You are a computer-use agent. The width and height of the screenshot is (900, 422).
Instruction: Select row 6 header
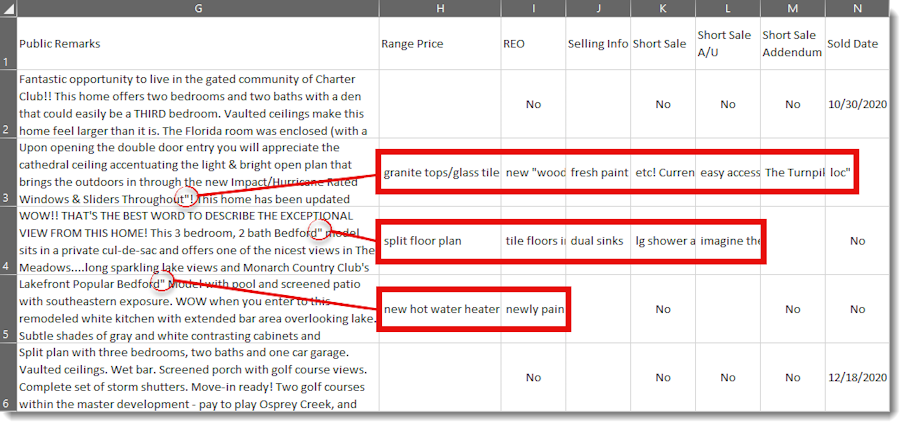point(8,377)
